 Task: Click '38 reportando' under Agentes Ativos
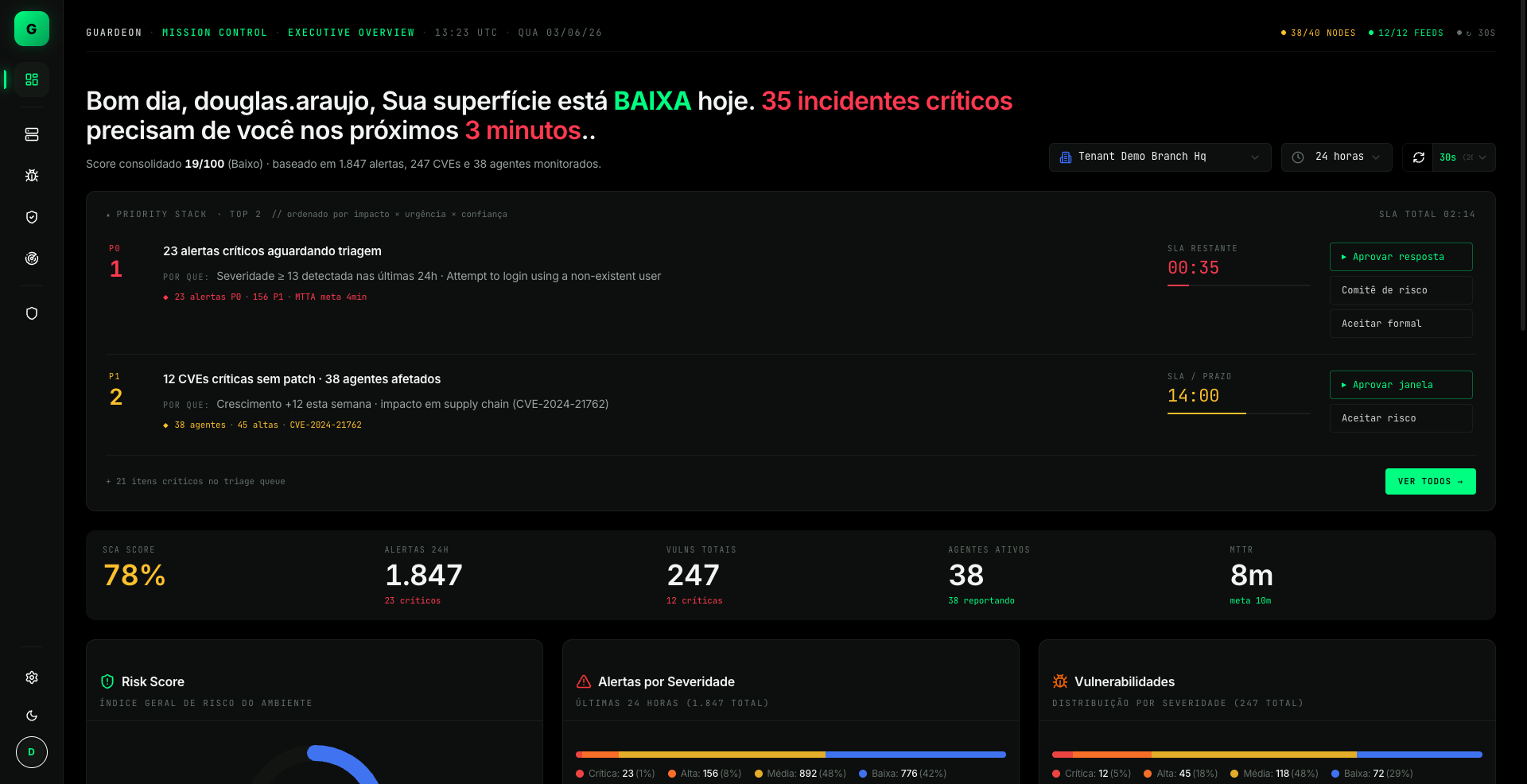tap(981, 601)
